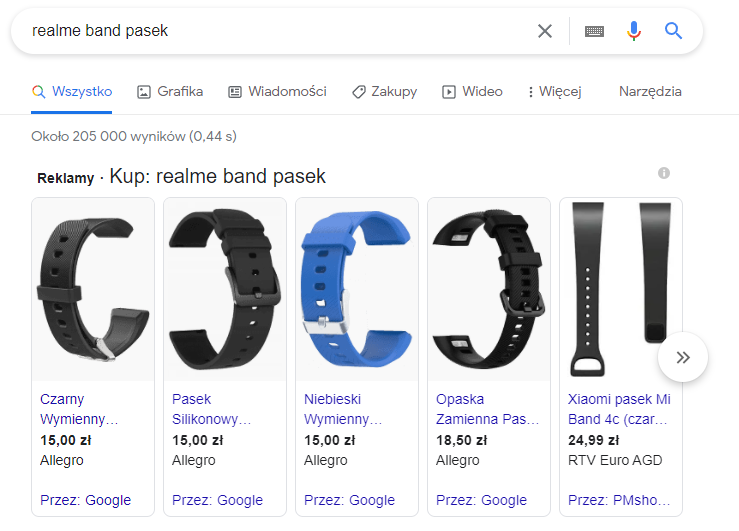Go to the Wideo tab

tap(472, 91)
